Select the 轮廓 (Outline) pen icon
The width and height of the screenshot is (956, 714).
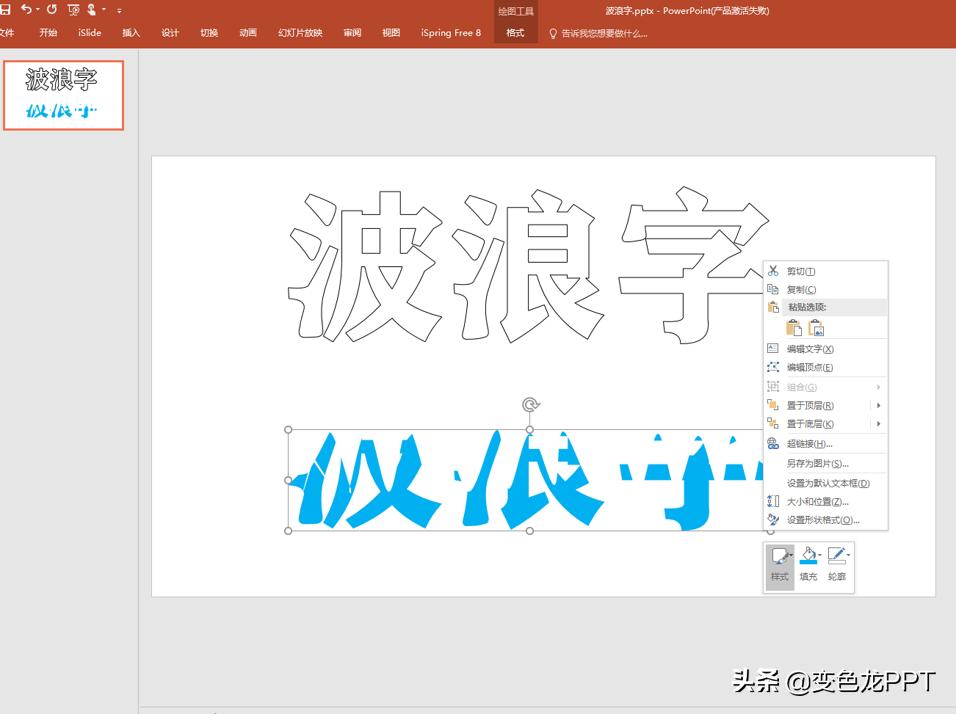(x=835, y=553)
